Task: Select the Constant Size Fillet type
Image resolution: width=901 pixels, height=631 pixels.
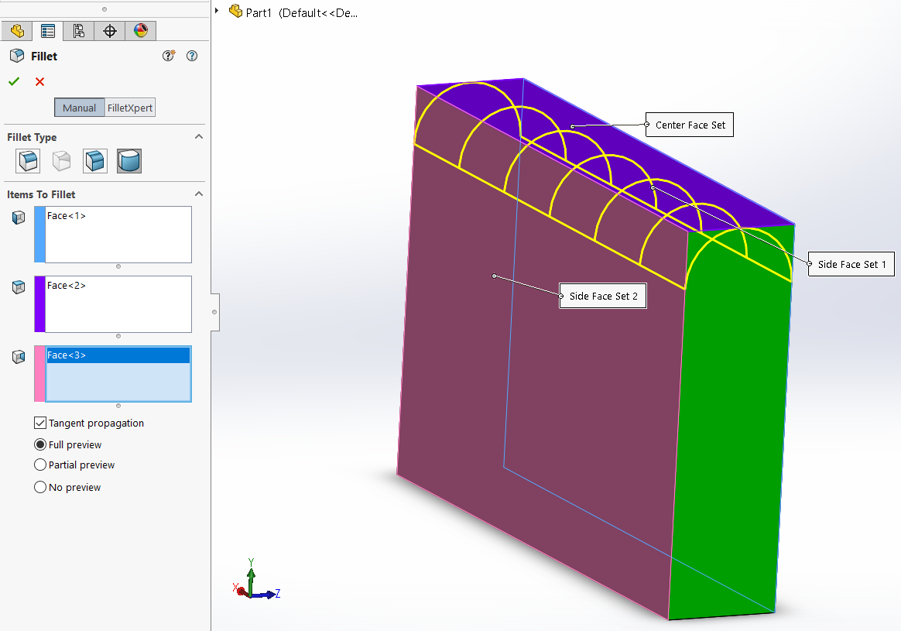Action: [28, 160]
